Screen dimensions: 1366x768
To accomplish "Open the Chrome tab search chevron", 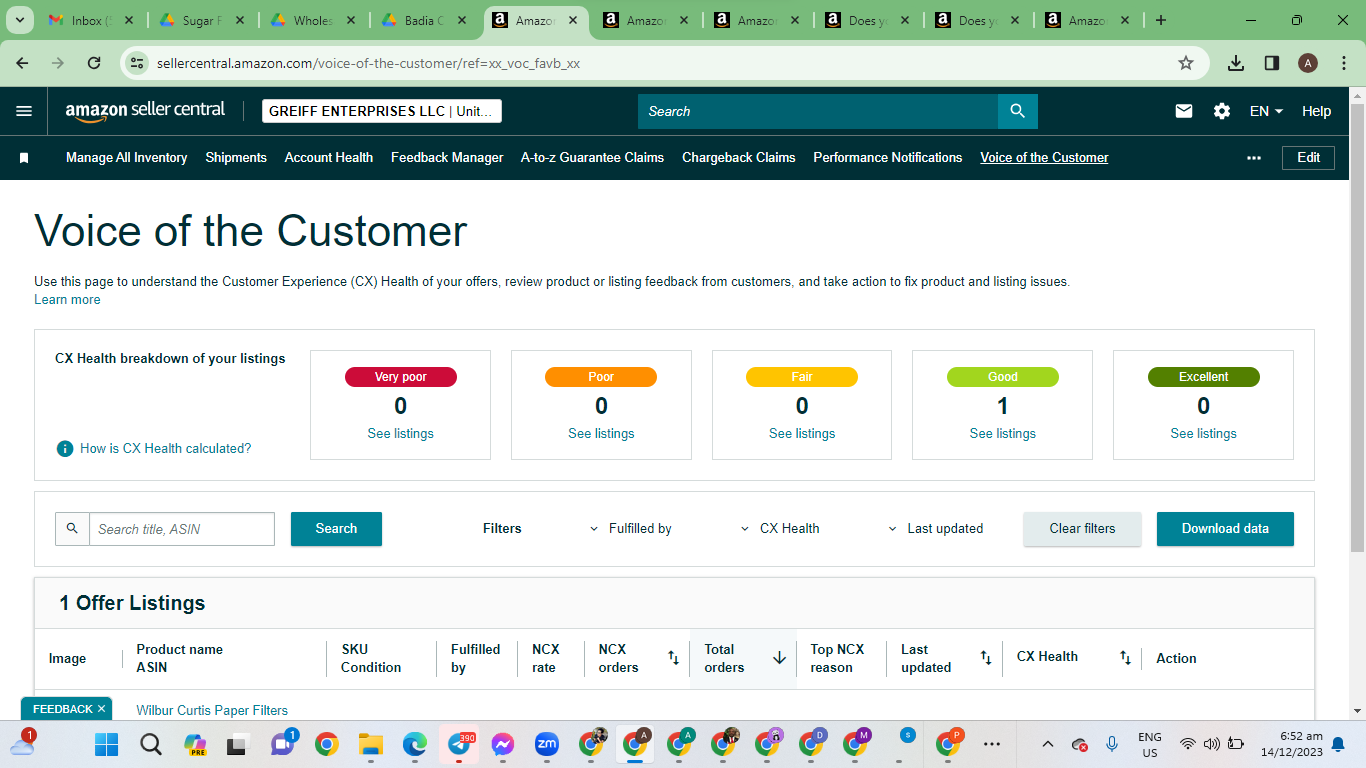I will (19, 20).
